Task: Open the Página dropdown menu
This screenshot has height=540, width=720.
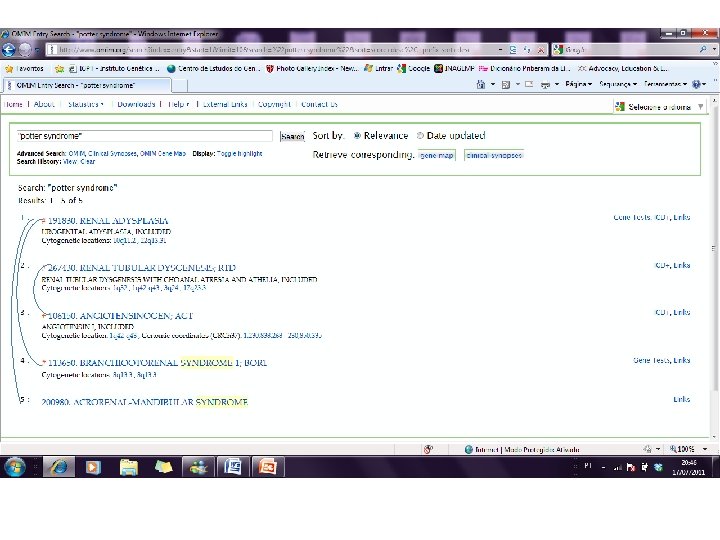Action: [578, 84]
